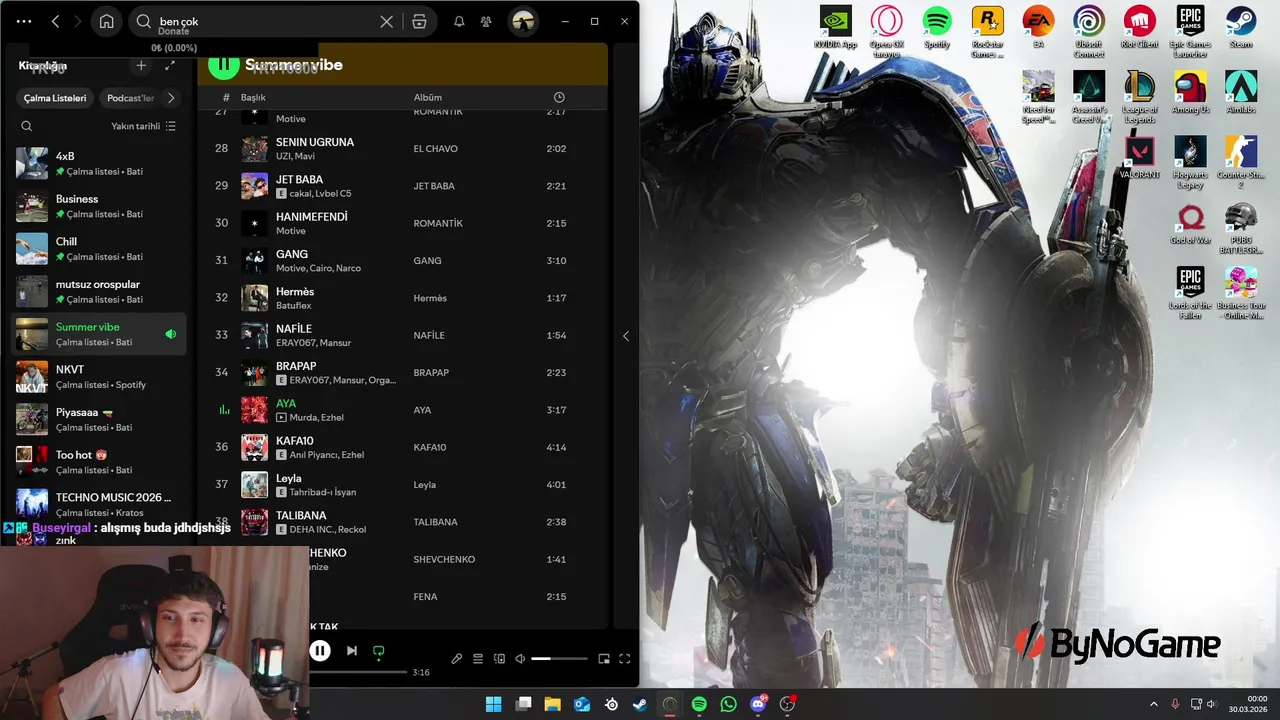The image size is (1280, 720).
Task: Open Spotify's three-dot main menu
Action: 24,21
